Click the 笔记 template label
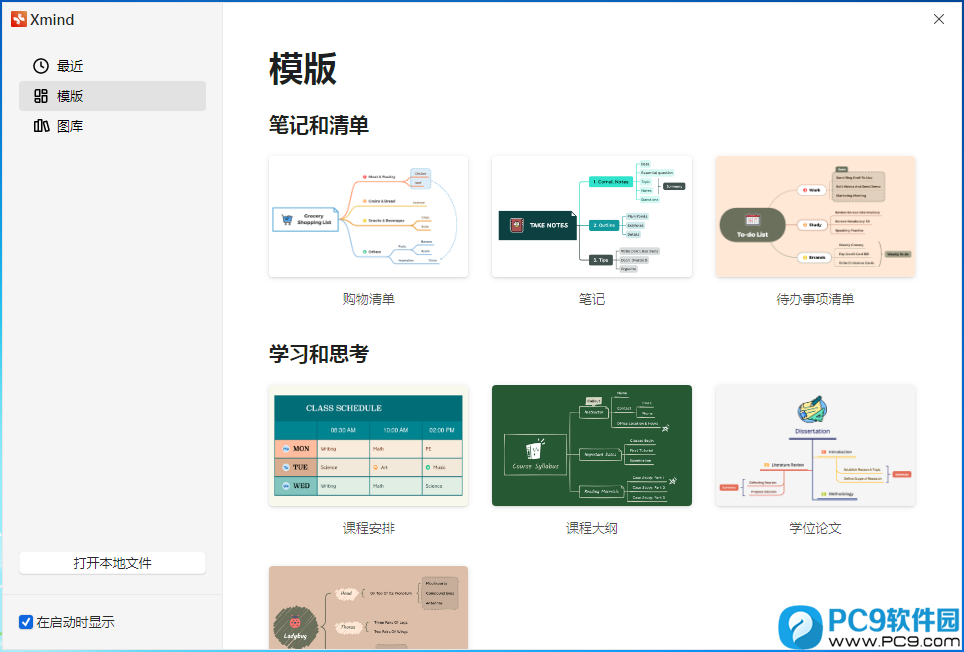This screenshot has height=652, width=964. click(x=591, y=299)
